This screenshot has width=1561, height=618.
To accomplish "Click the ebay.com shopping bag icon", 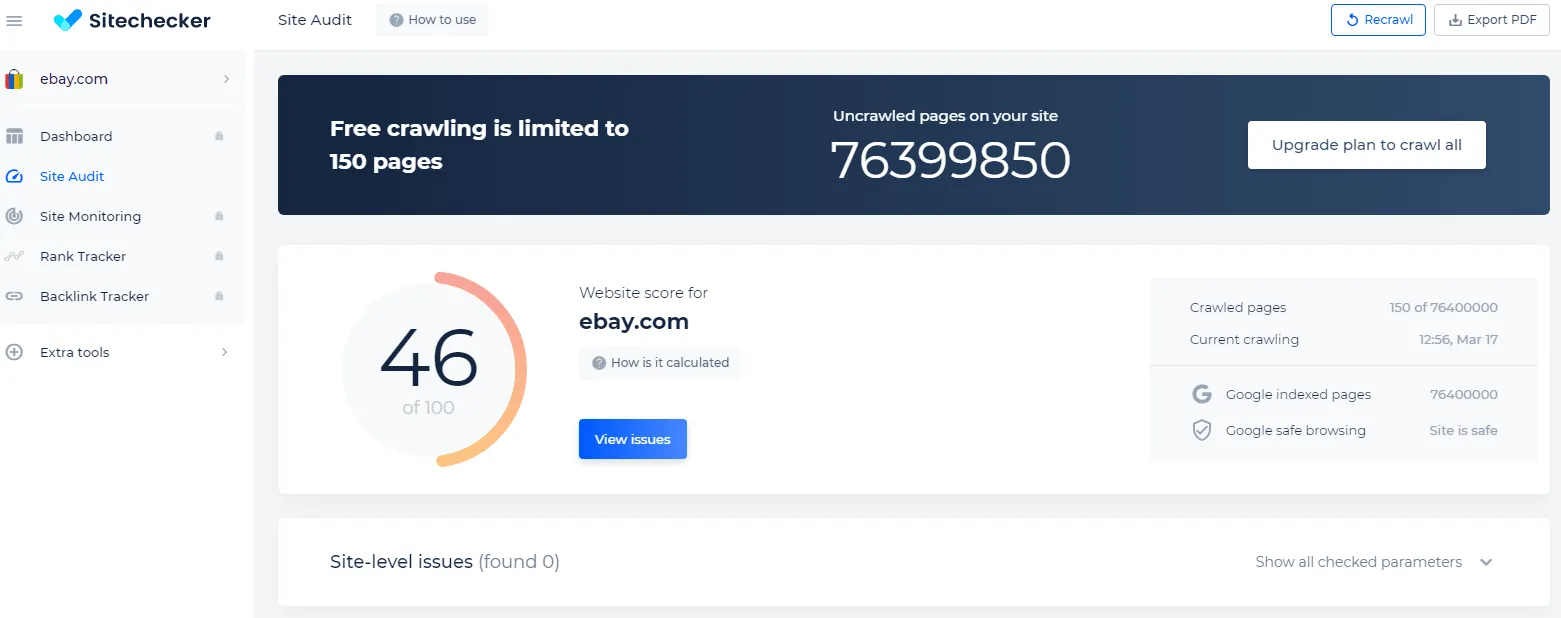I will click(14, 79).
